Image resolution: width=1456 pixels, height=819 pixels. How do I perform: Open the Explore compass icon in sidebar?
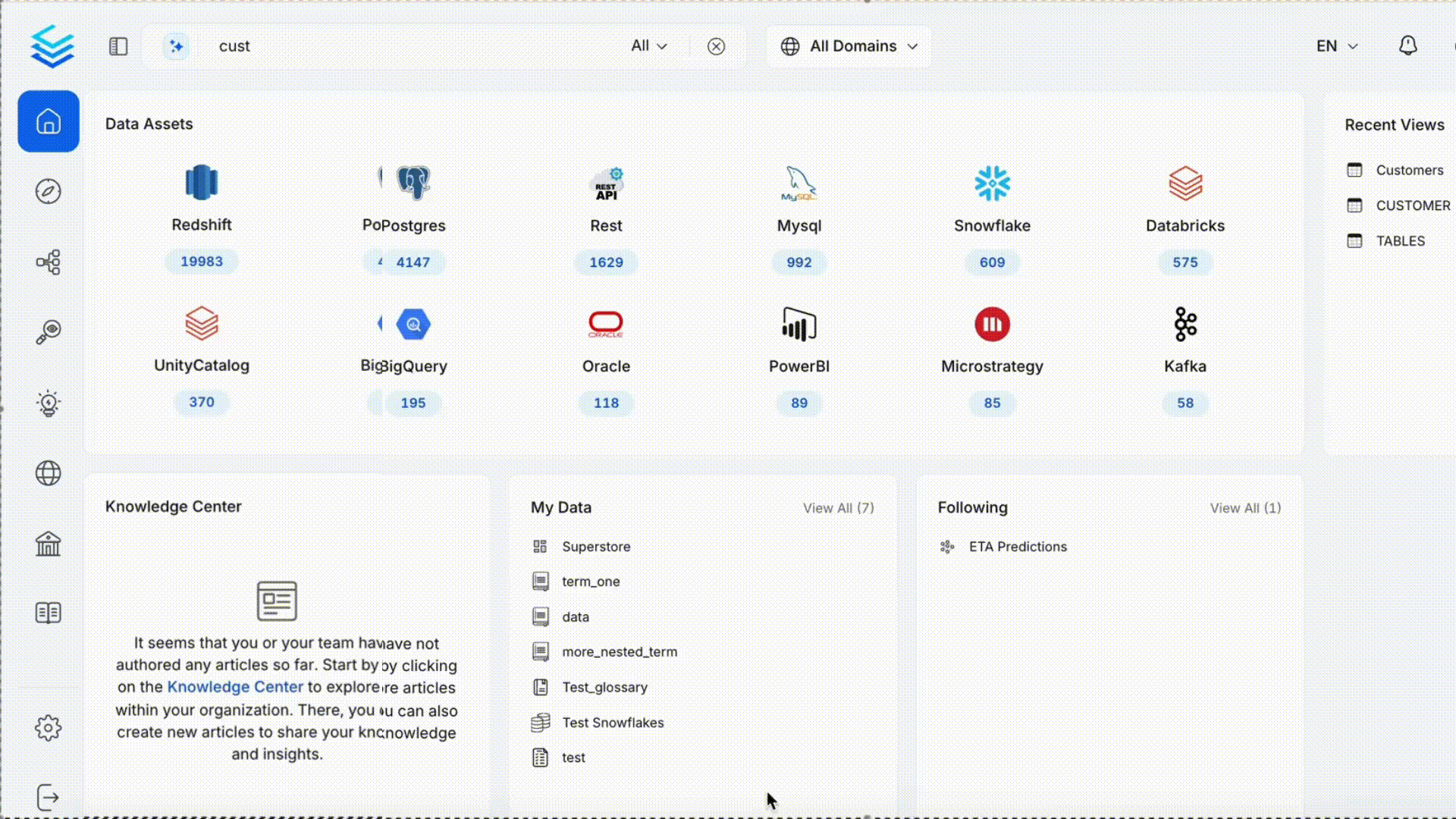49,191
